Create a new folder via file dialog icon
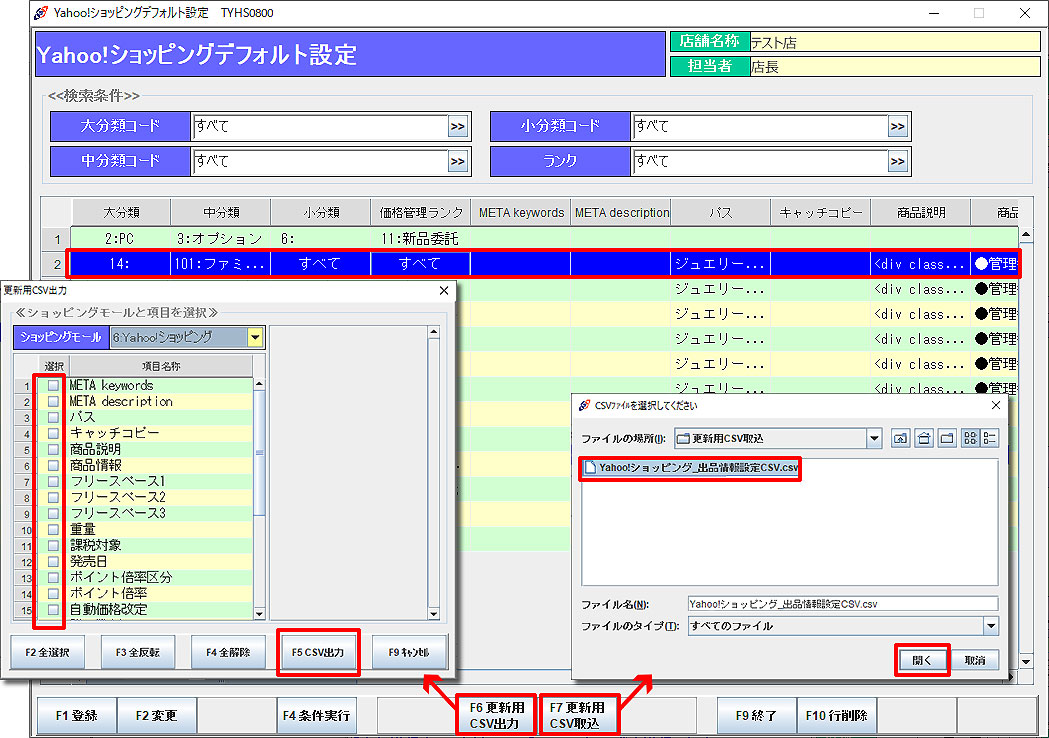 point(946,438)
